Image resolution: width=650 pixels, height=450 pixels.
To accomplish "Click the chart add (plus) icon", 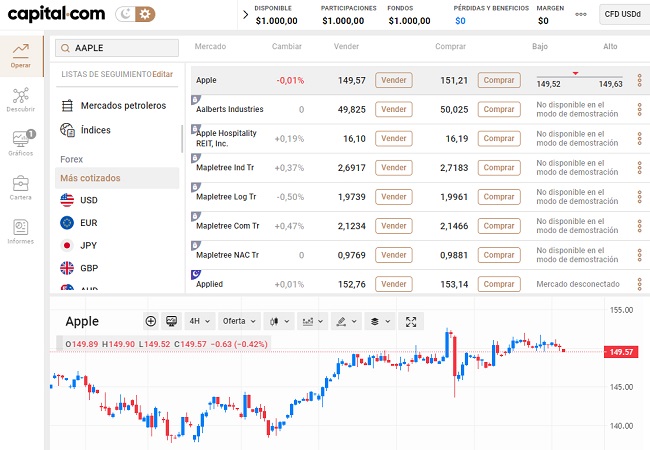I will pyautogui.click(x=151, y=321).
